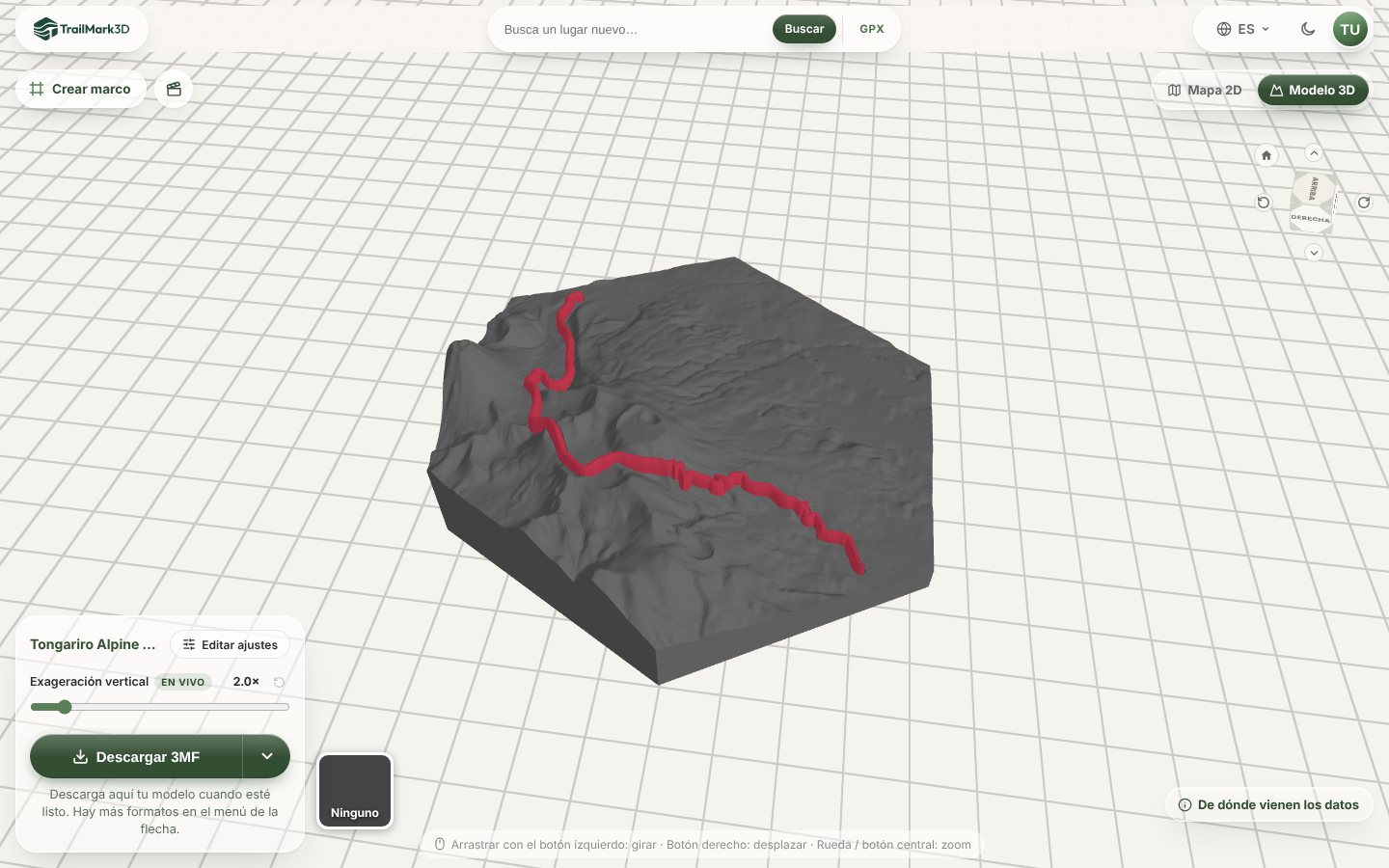Click the 'Tongariro Alpine …' model title
This screenshot has width=1389, height=868.
point(93,644)
